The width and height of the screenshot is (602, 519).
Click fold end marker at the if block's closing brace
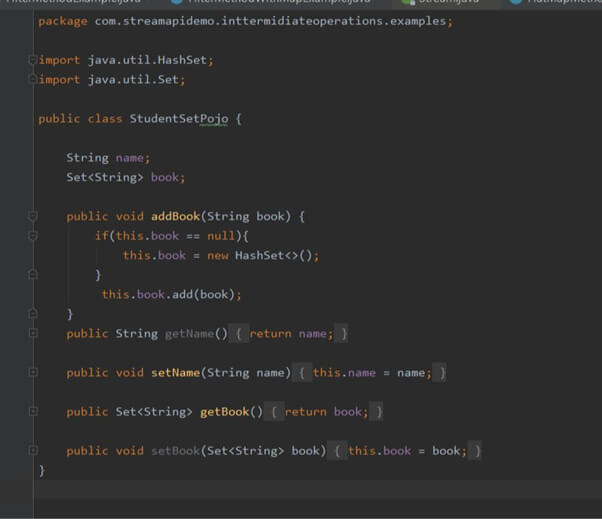pyautogui.click(x=33, y=274)
